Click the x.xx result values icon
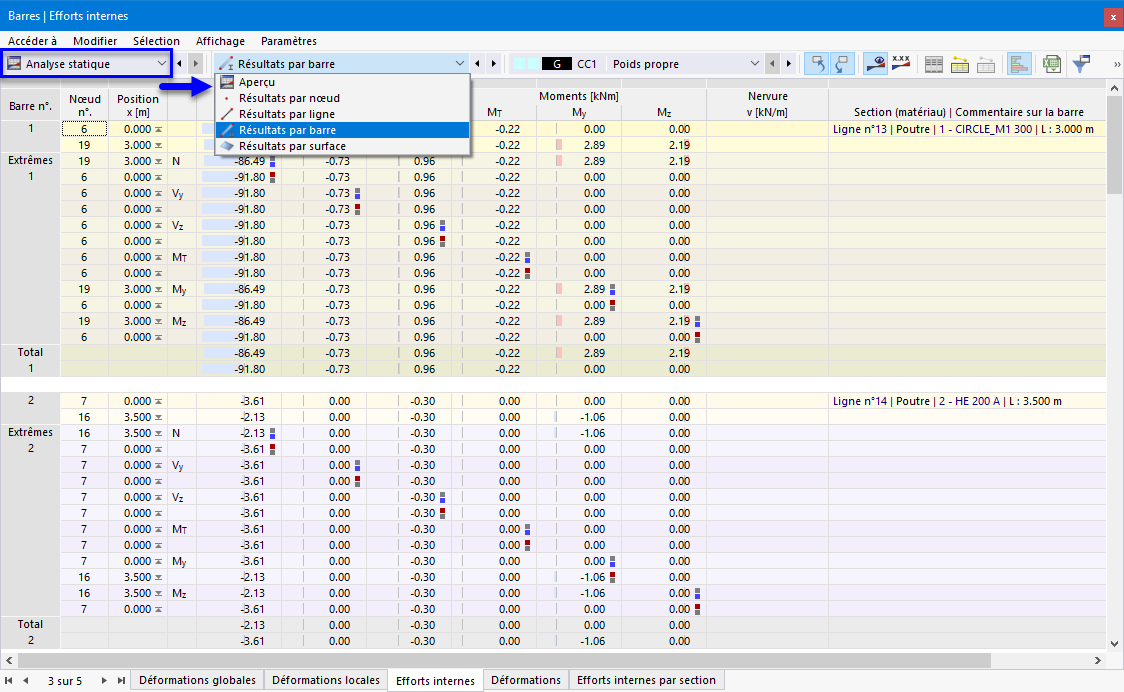 tap(901, 64)
